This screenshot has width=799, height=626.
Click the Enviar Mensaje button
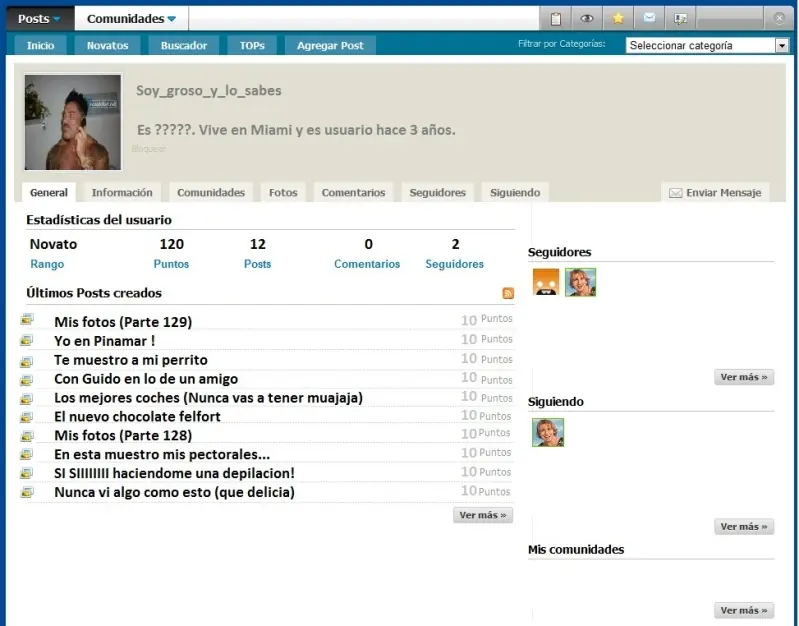coord(715,193)
